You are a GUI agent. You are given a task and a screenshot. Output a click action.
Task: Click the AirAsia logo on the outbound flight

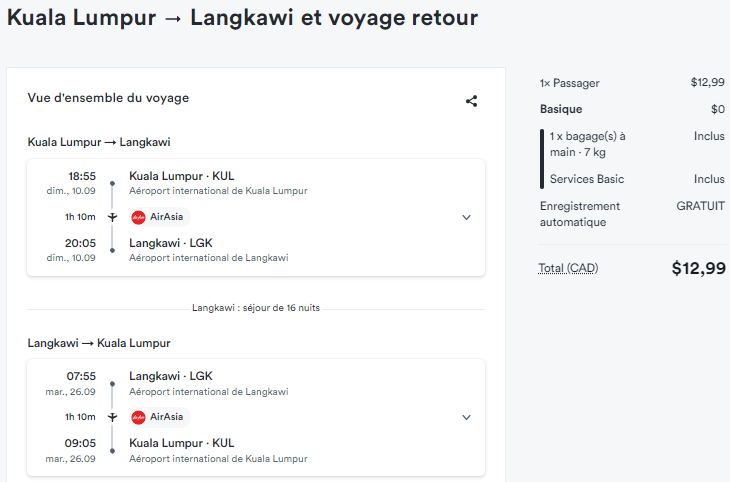click(138, 217)
